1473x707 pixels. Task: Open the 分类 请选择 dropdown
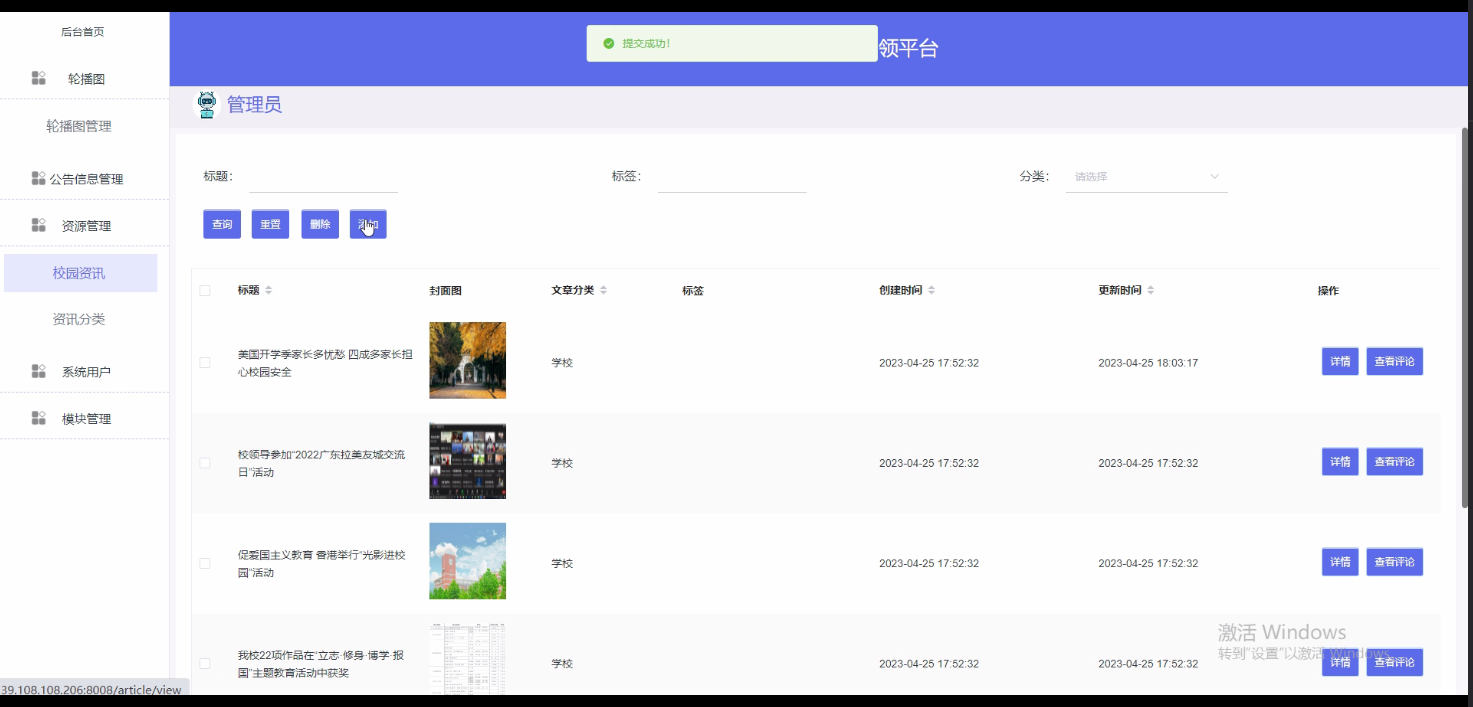pyautogui.click(x=1146, y=177)
